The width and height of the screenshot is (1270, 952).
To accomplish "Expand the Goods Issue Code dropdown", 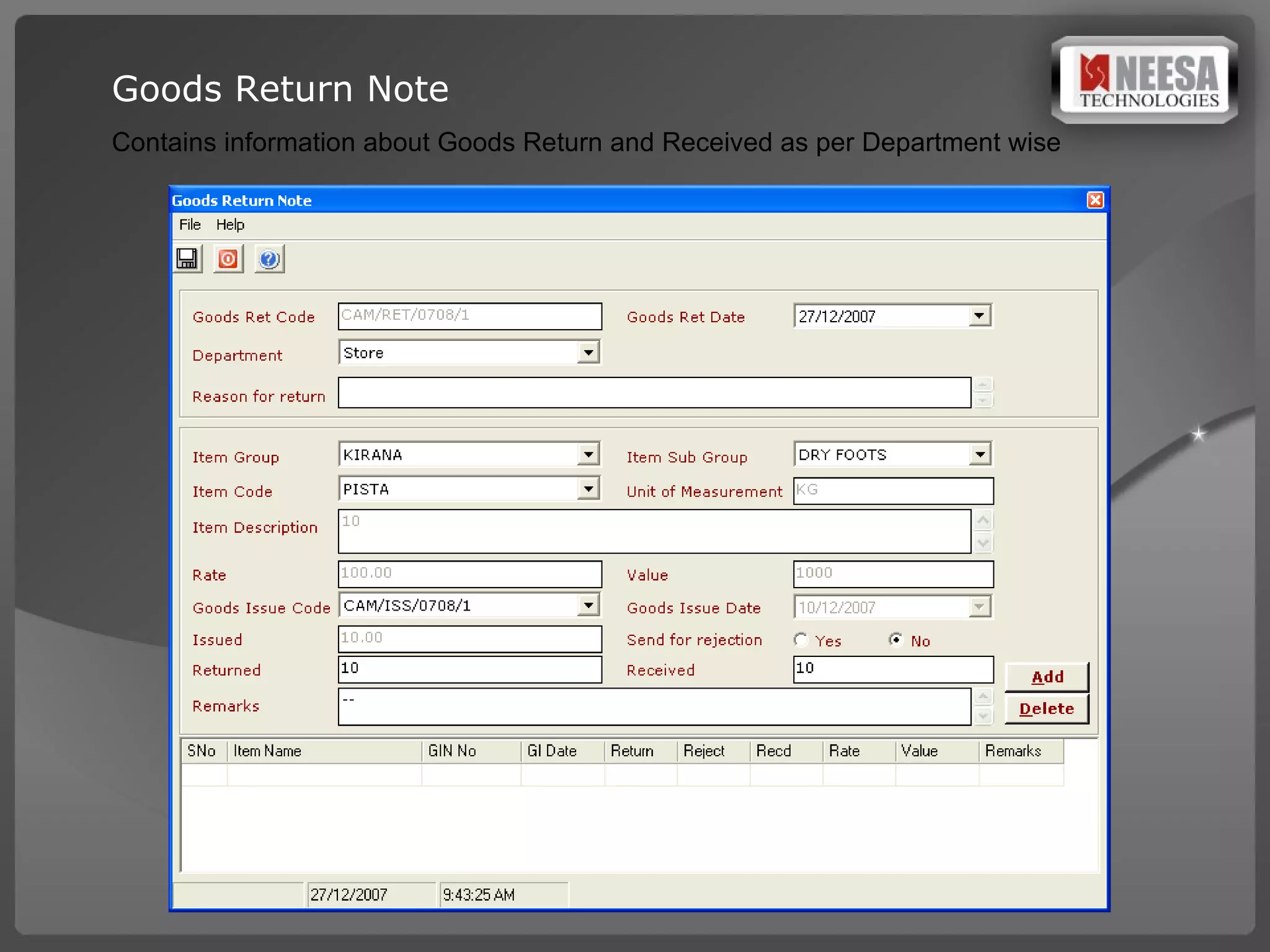I will tap(588, 605).
